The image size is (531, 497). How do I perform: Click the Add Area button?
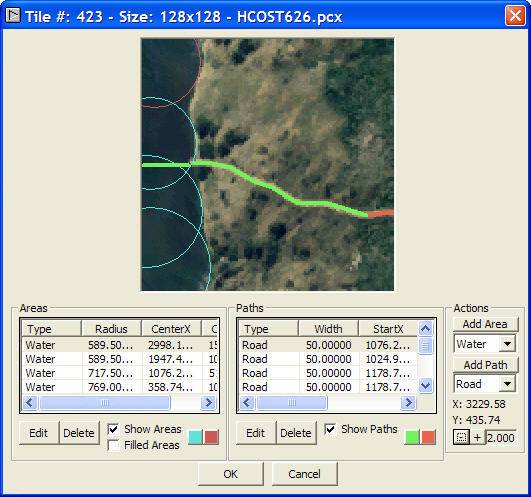click(x=485, y=324)
